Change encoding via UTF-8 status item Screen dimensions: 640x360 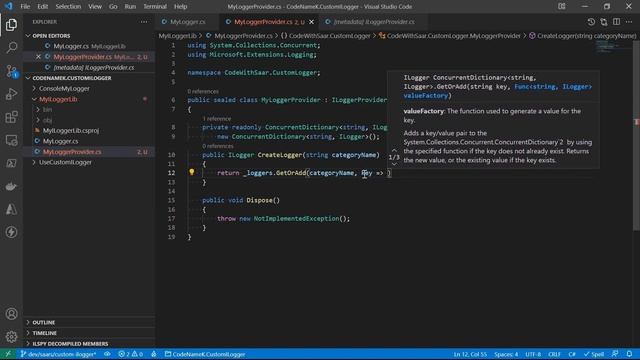click(533, 354)
